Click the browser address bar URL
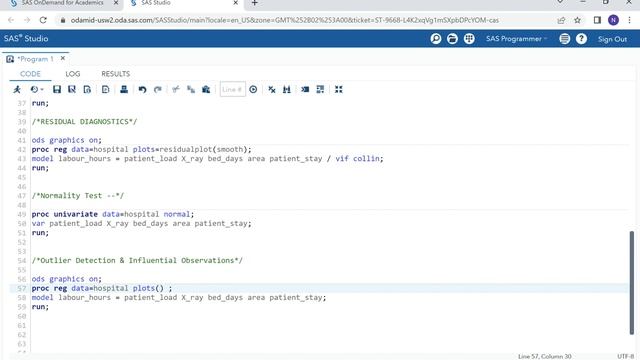Image resolution: width=640 pixels, height=360 pixels. [284, 20]
